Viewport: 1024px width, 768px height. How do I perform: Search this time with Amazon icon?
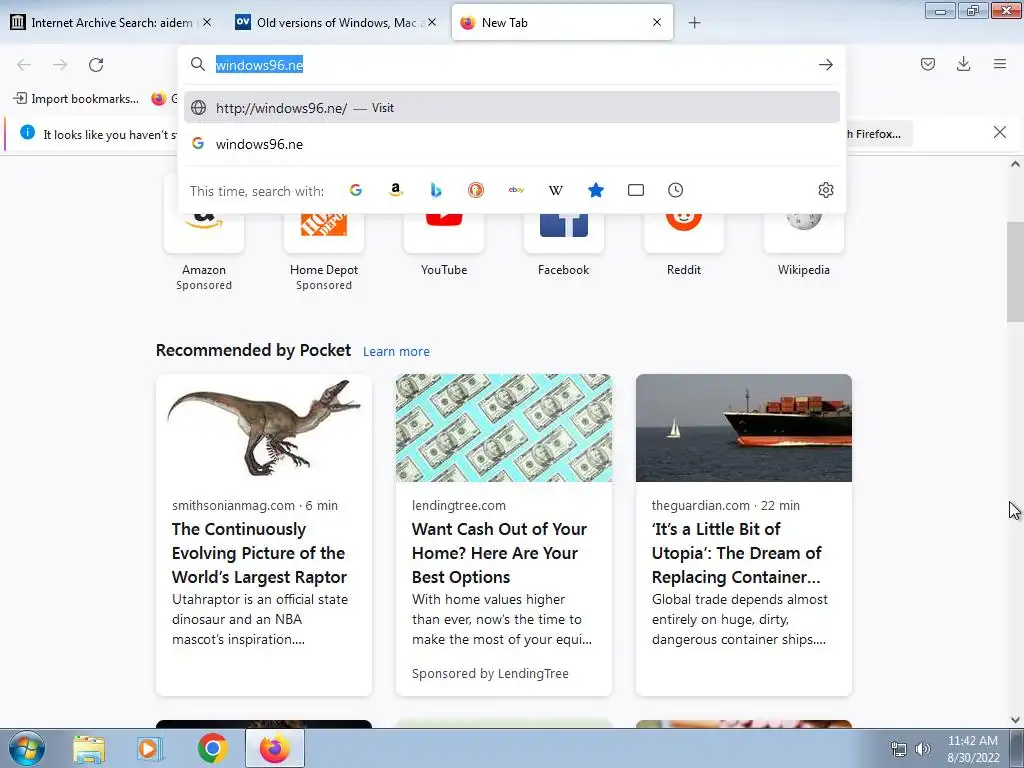[396, 190]
